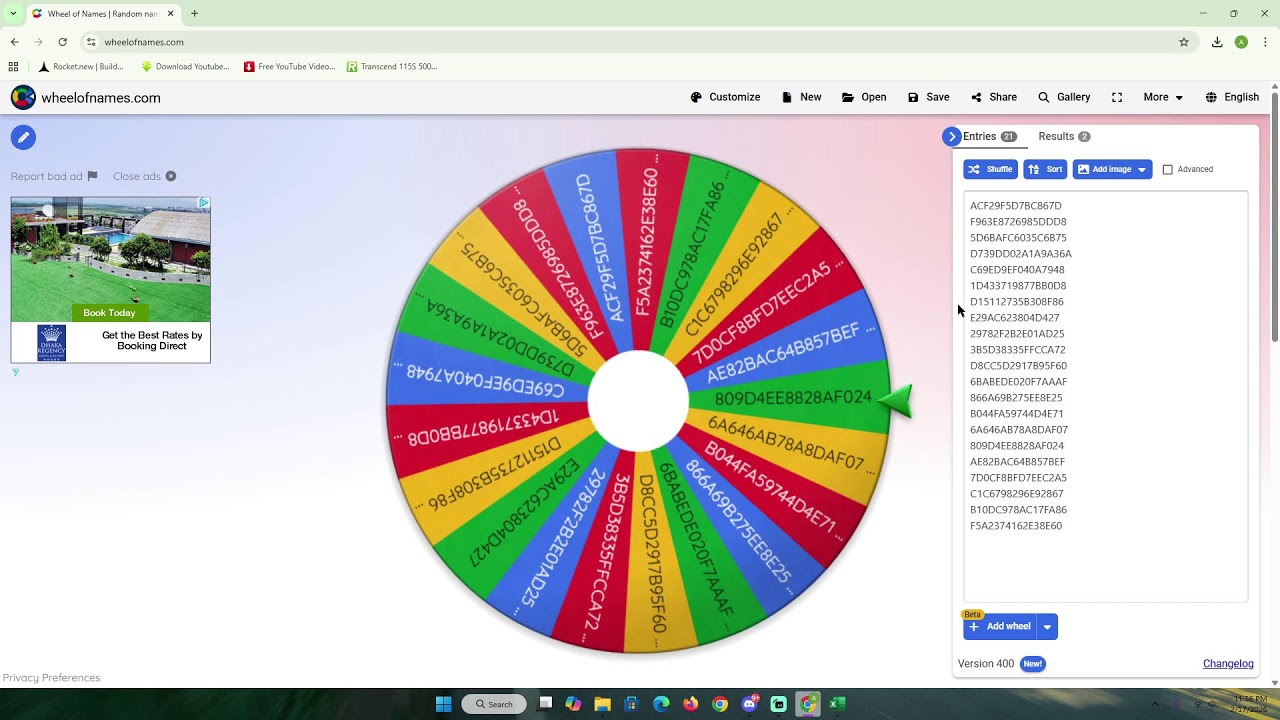Open Excel from the taskbar
The height and width of the screenshot is (720, 1280).
(838, 704)
